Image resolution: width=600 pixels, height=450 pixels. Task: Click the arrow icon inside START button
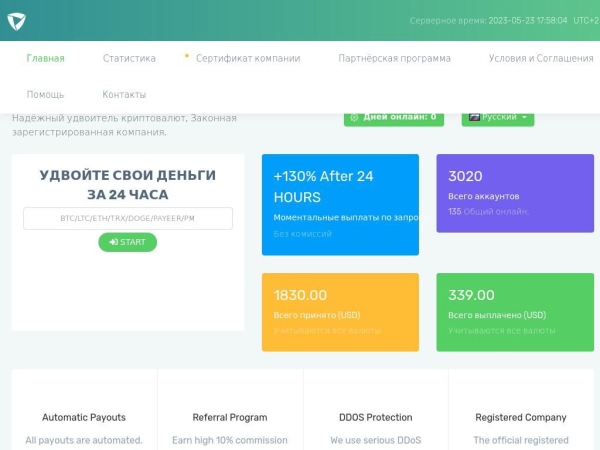click(114, 242)
